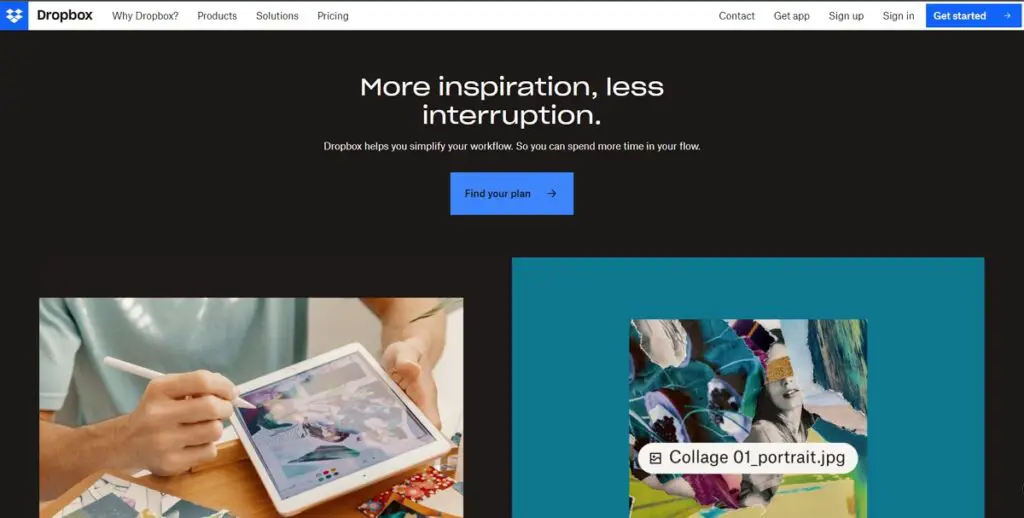Click the arrow icon in Get started button
The width and height of the screenshot is (1024, 518).
click(1007, 16)
